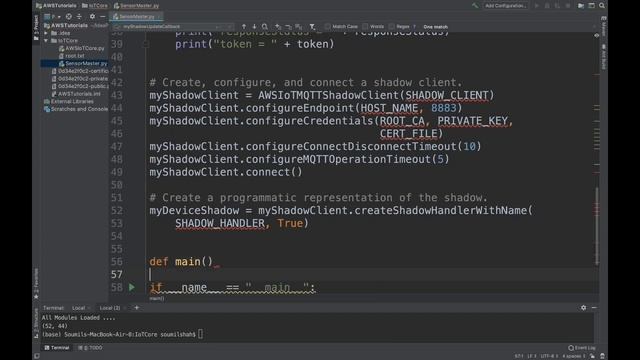640x360 pixels.
Task: Open the Event Log button
Action: click(x=582, y=348)
